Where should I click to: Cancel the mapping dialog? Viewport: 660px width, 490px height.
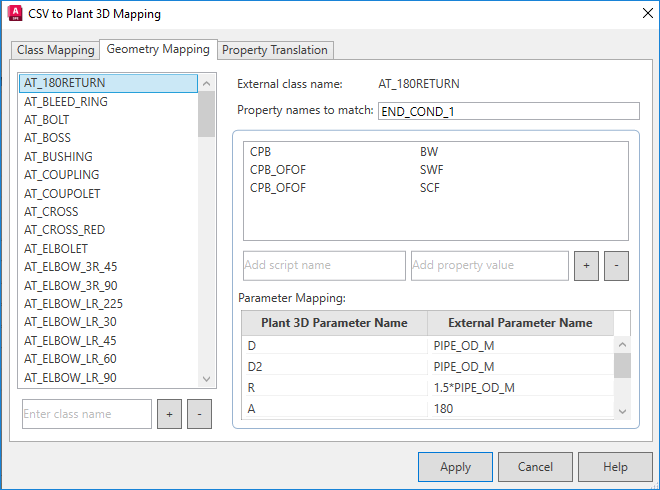tap(535, 467)
